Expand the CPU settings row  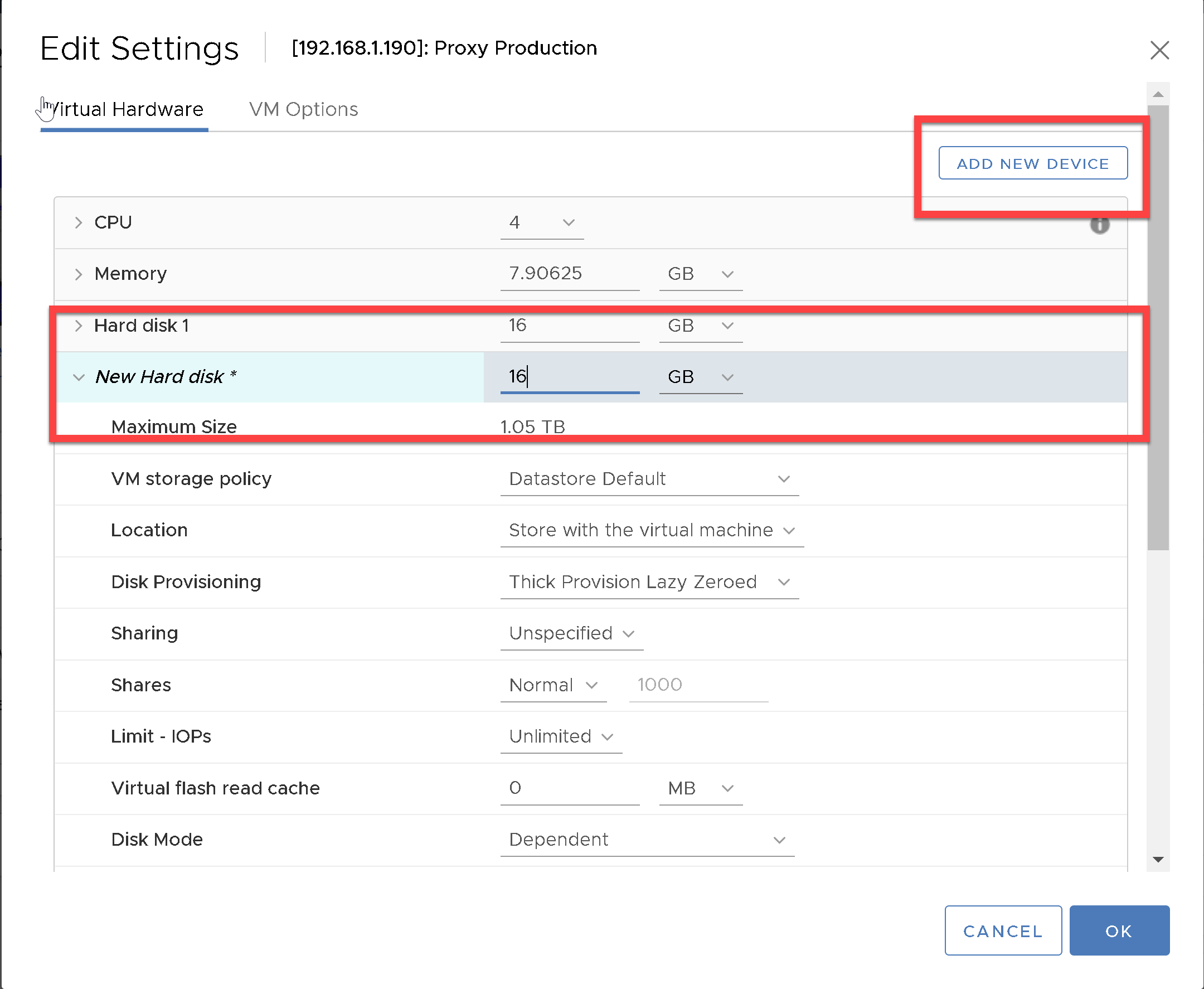79,223
